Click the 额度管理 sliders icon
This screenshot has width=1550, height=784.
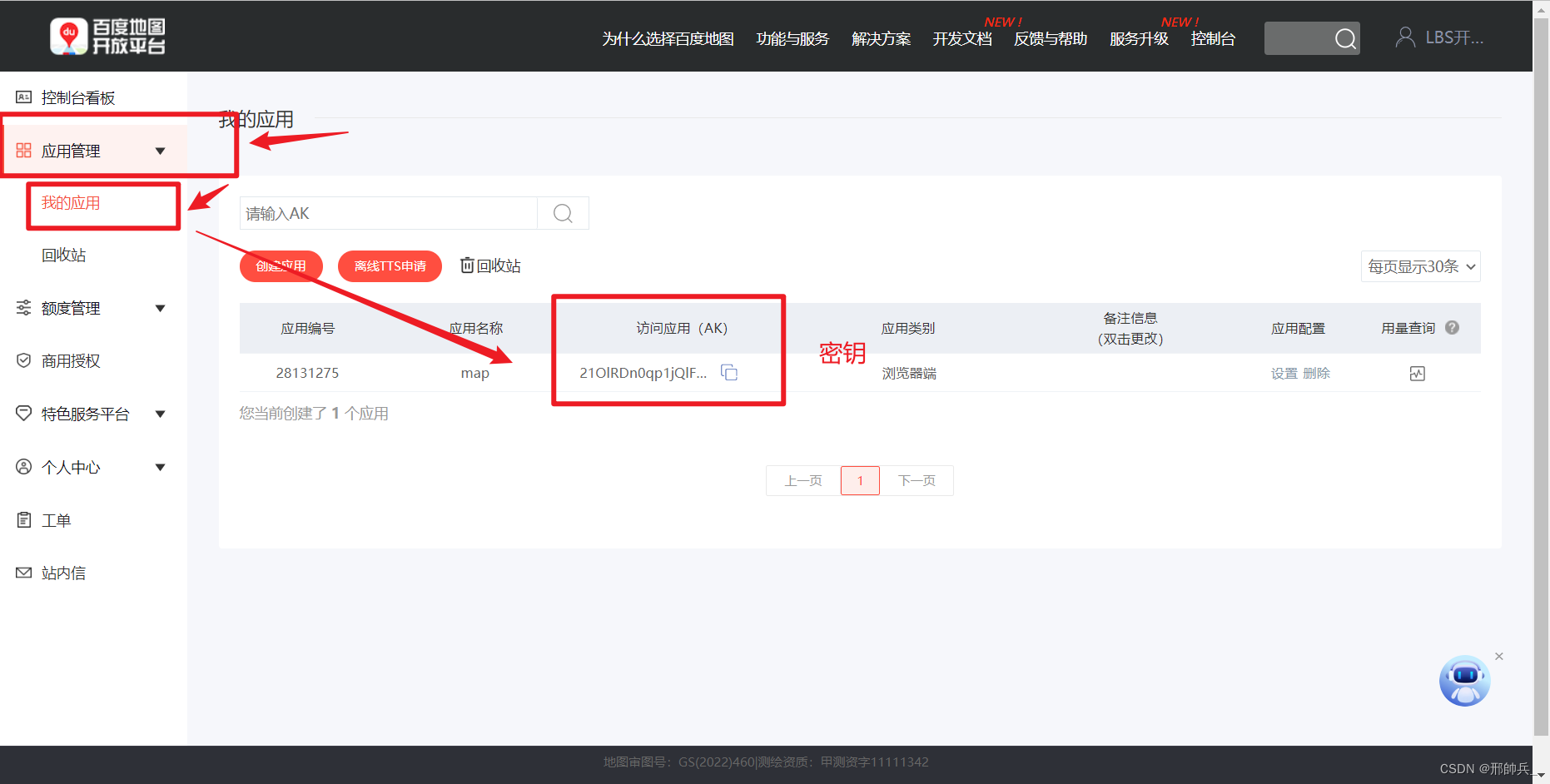(23, 308)
